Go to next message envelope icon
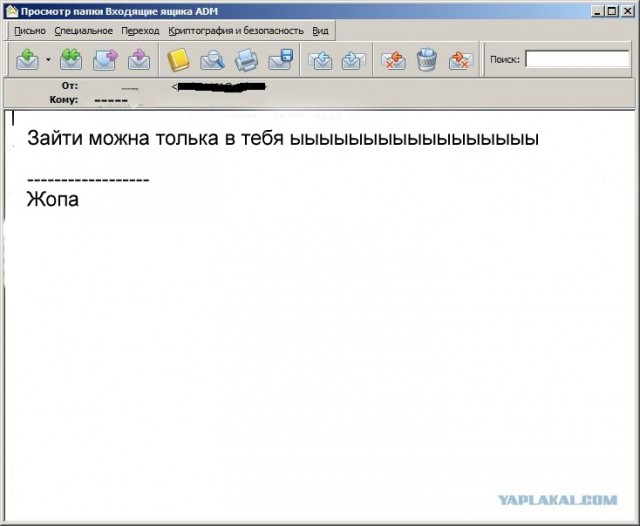This screenshot has width=640, height=526. [x=353, y=60]
